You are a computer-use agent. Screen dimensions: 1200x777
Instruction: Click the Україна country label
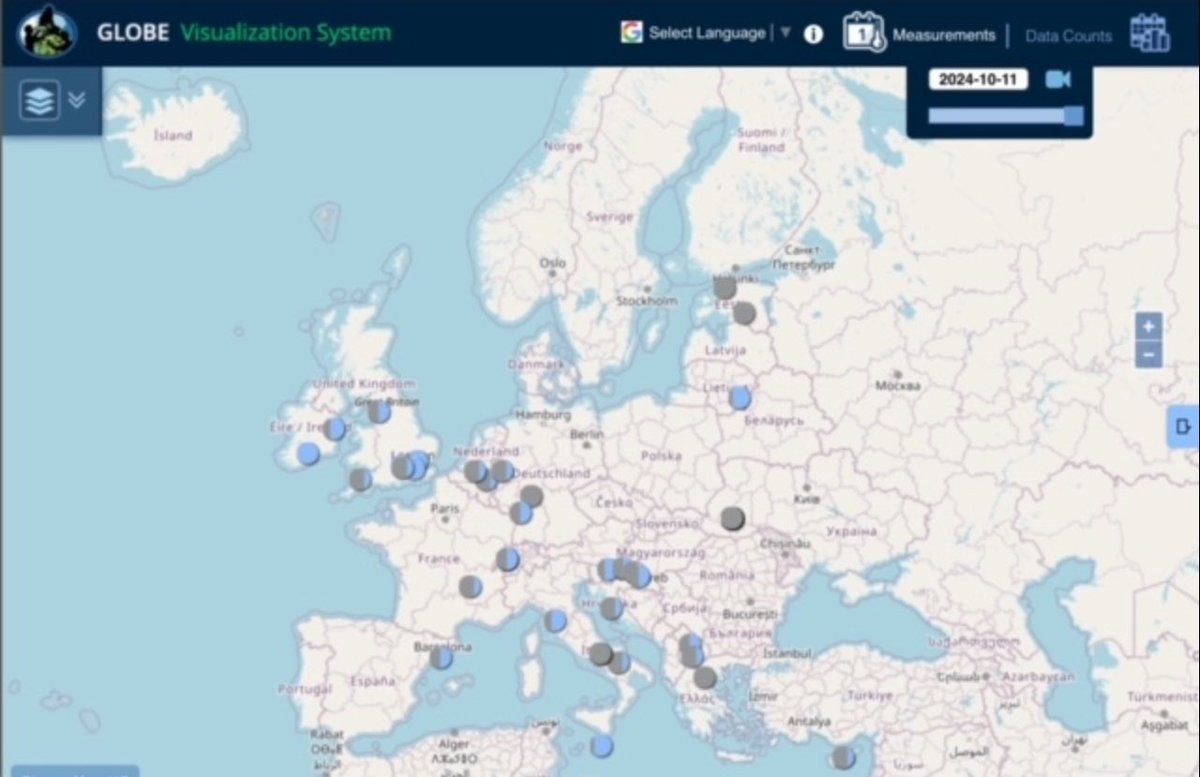coord(853,531)
